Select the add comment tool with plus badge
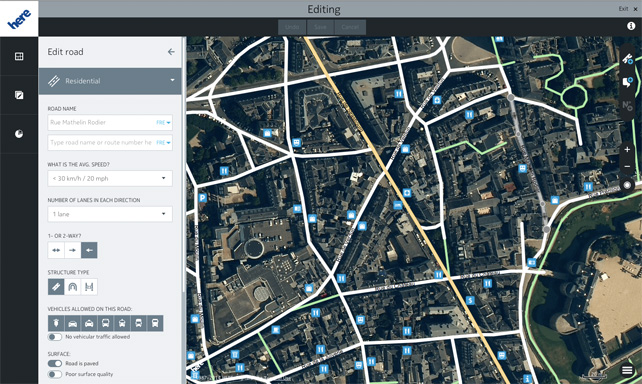642x384 pixels. tap(627, 82)
